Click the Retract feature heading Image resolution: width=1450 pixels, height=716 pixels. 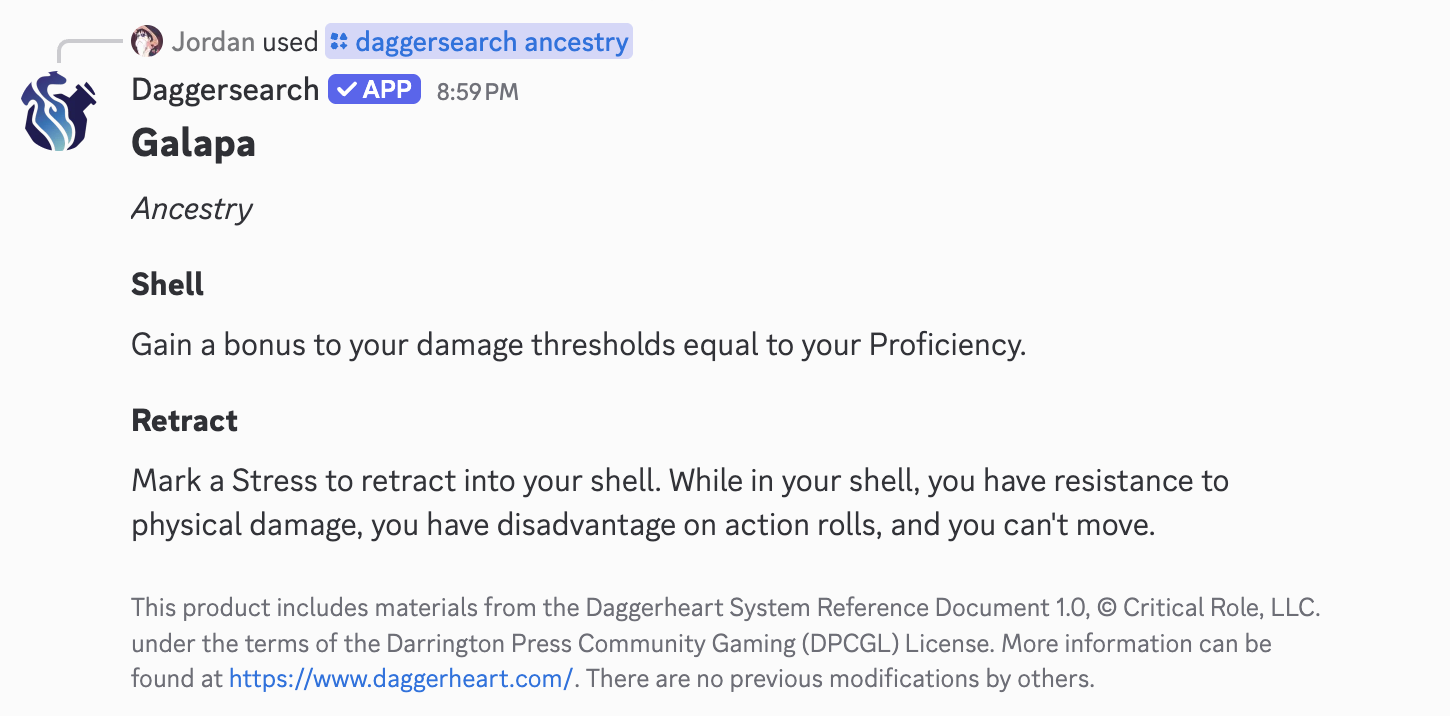click(x=184, y=421)
